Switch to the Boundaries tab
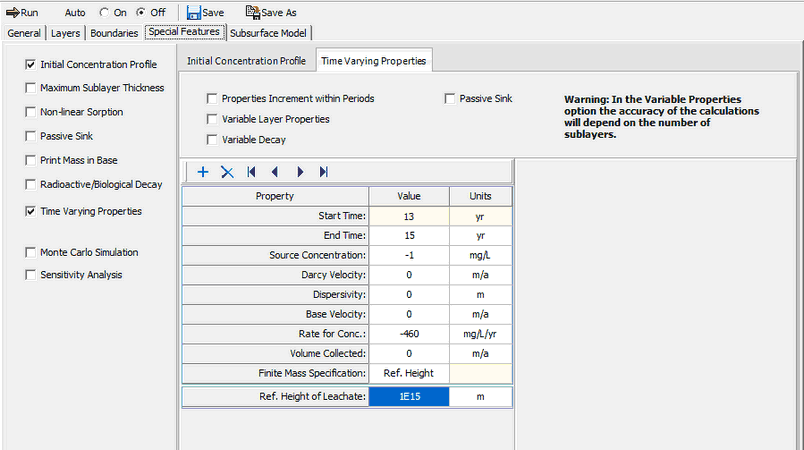 click(x=113, y=32)
